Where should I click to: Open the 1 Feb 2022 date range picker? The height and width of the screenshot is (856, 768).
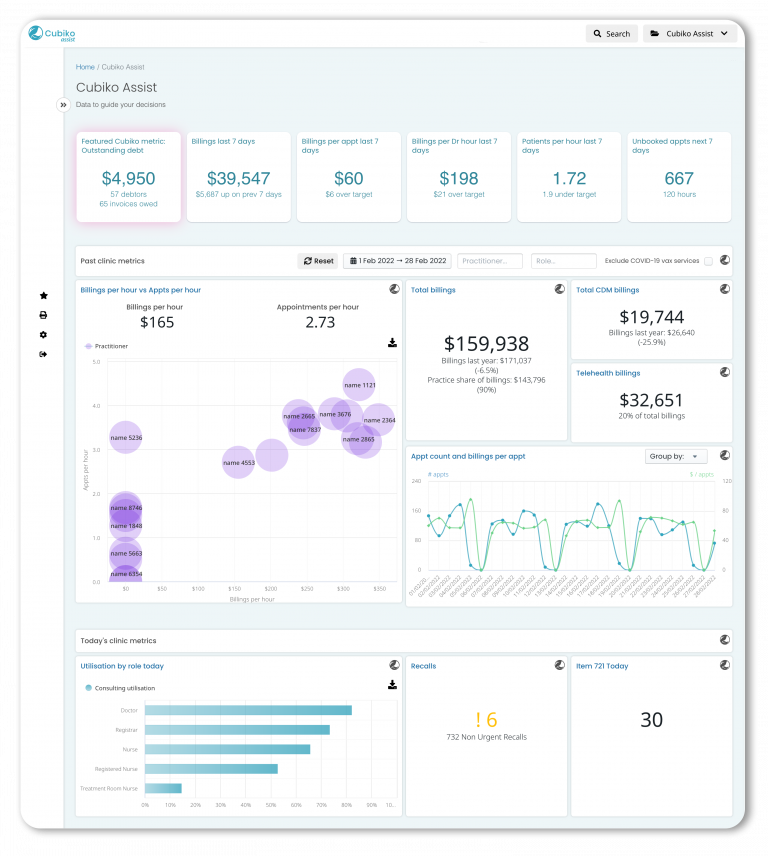pos(397,261)
